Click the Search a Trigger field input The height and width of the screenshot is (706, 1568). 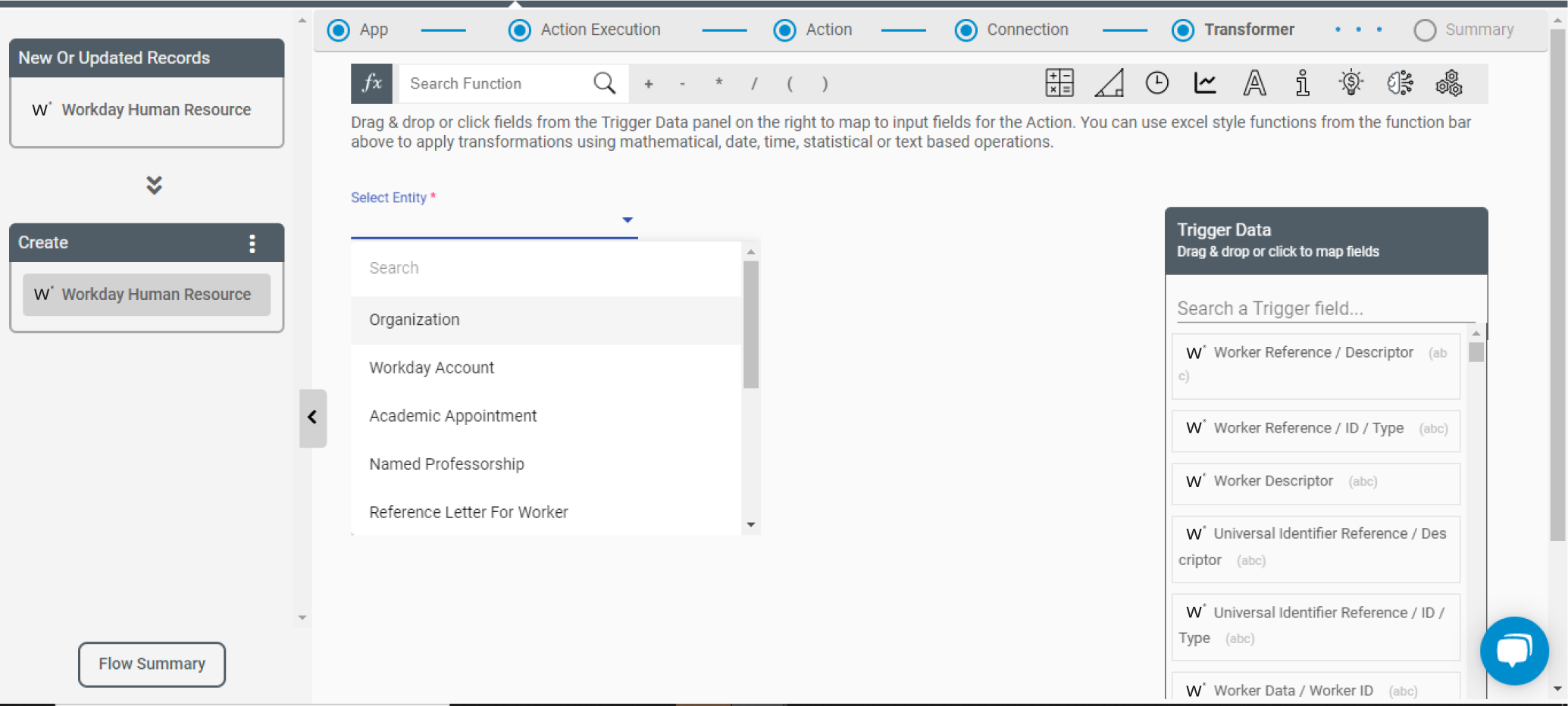tap(1325, 308)
